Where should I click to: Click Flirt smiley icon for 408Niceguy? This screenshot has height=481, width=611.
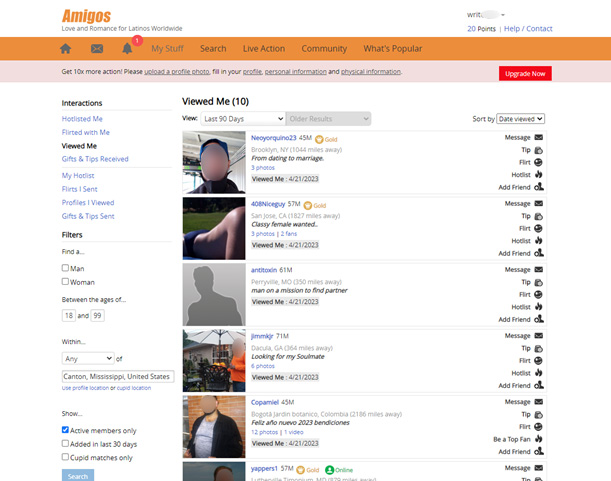coord(539,228)
